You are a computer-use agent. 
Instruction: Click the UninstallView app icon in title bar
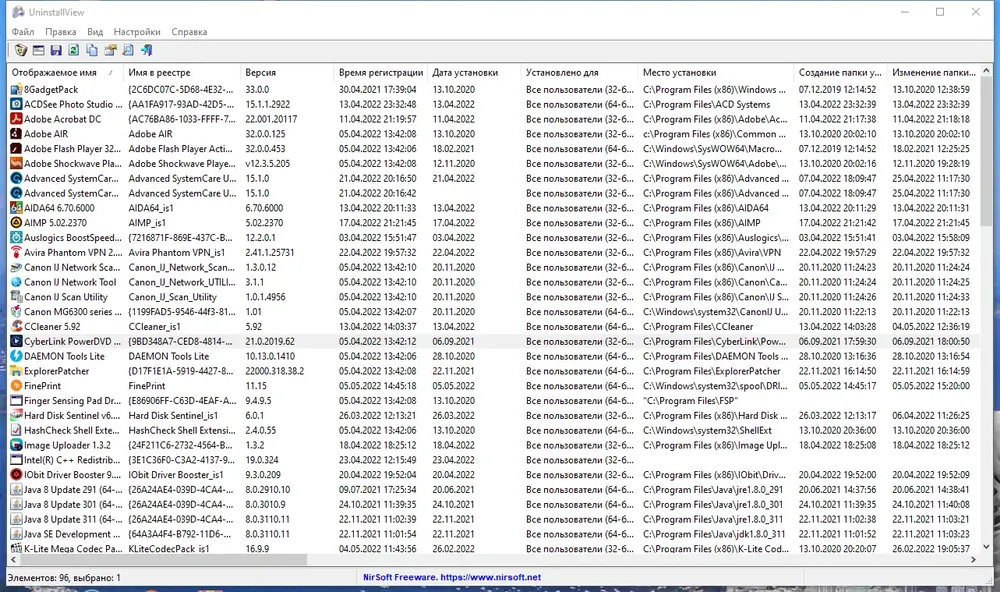[x=18, y=12]
